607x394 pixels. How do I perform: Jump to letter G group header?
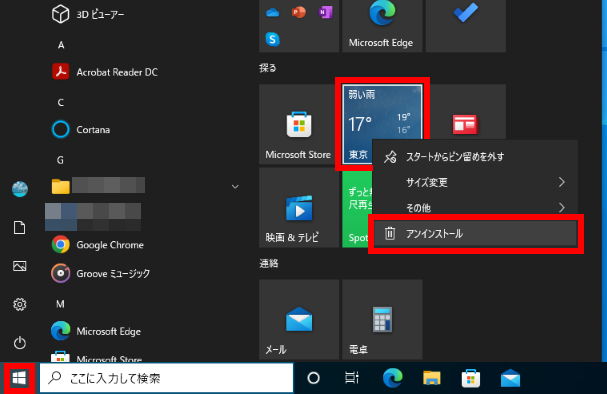61,160
